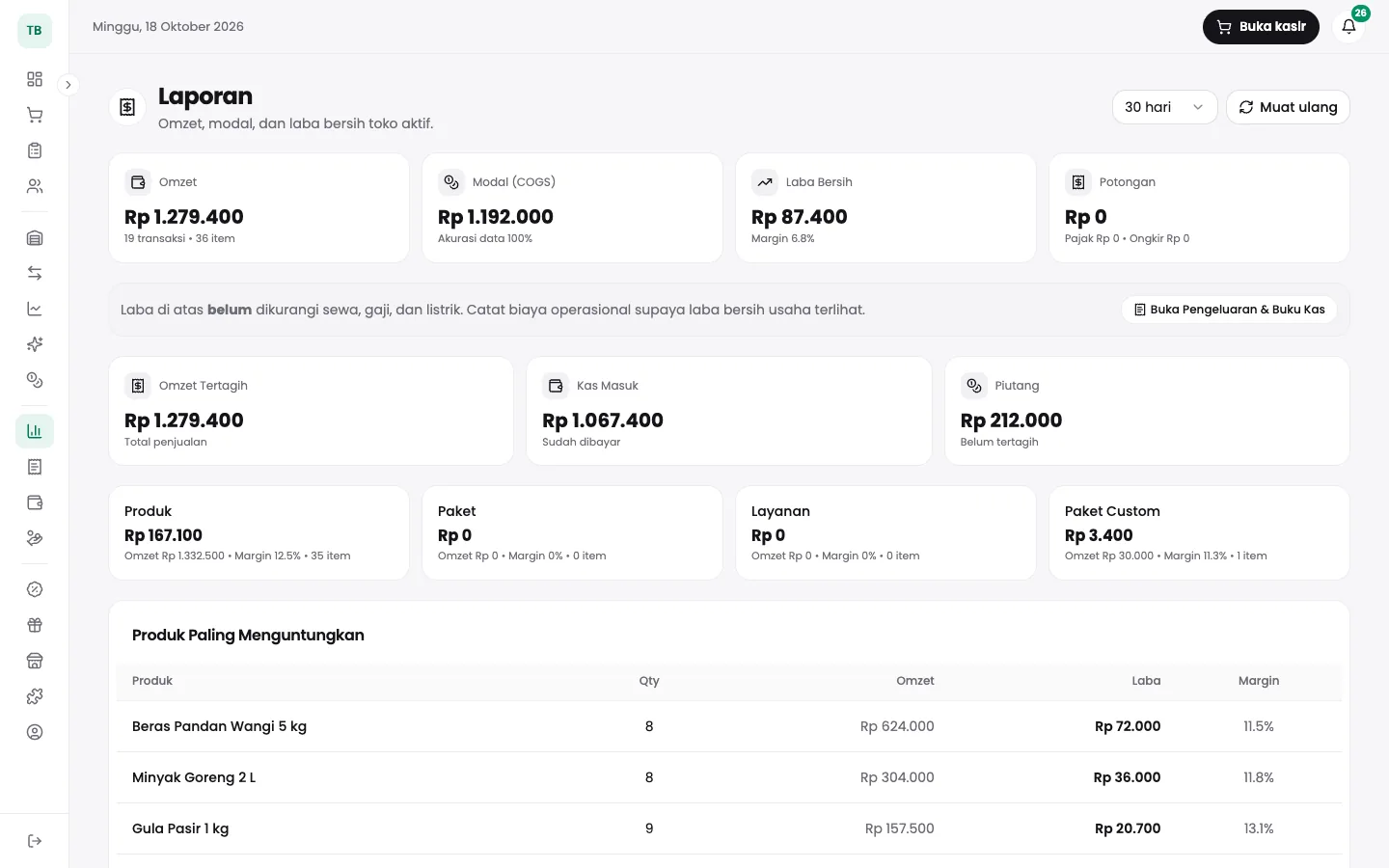The width and height of the screenshot is (1389, 868).
Task: Click the Laba column header
Action: pos(1146,681)
